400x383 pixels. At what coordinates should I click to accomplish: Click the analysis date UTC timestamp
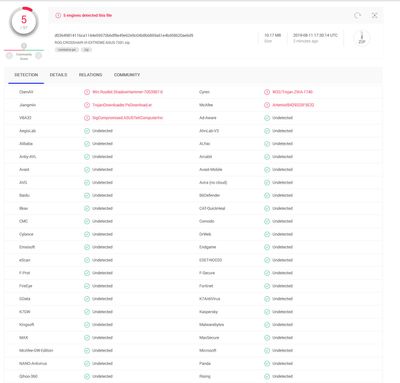[x=315, y=35]
